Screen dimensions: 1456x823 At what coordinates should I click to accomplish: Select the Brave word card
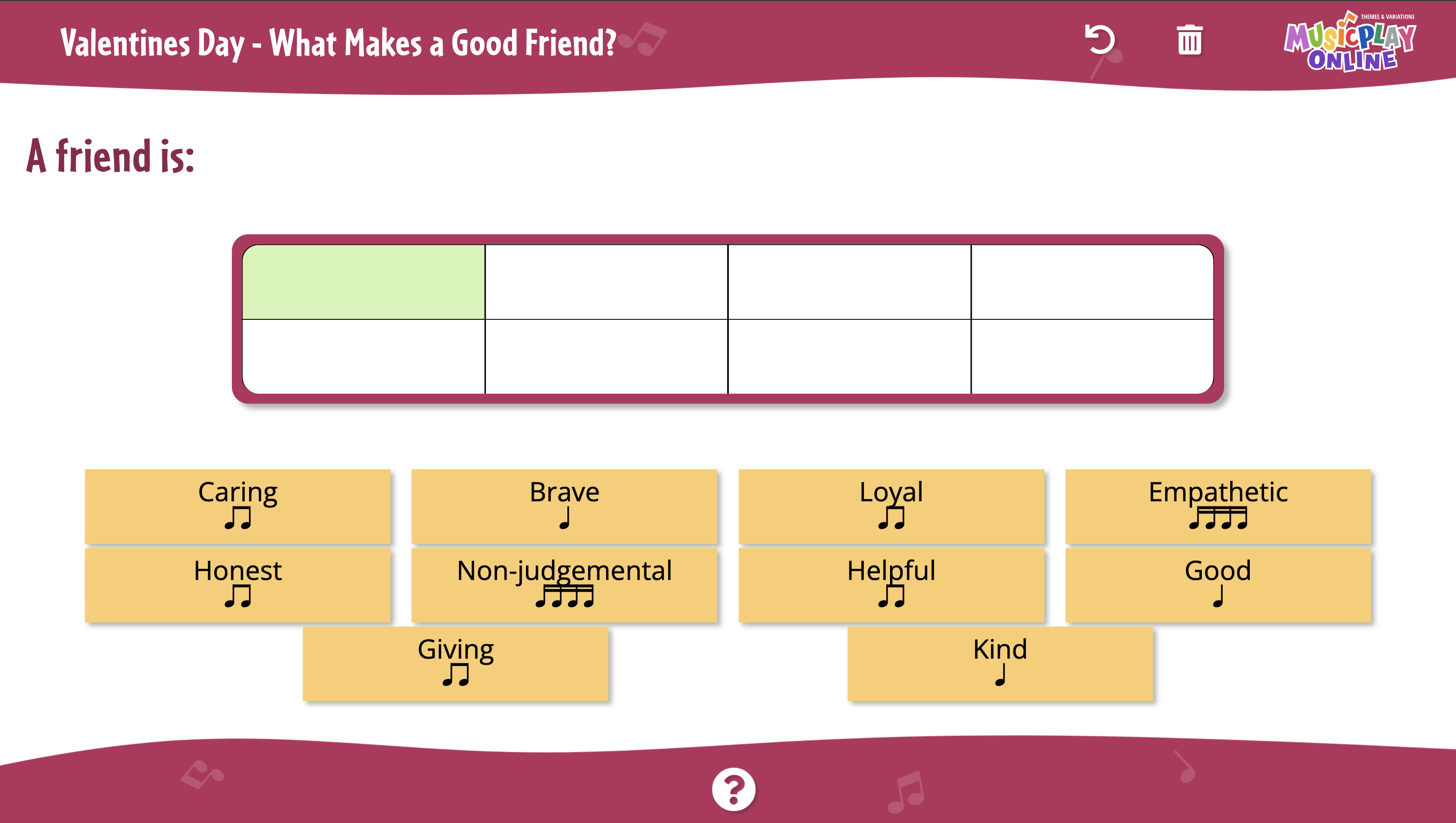pos(564,506)
